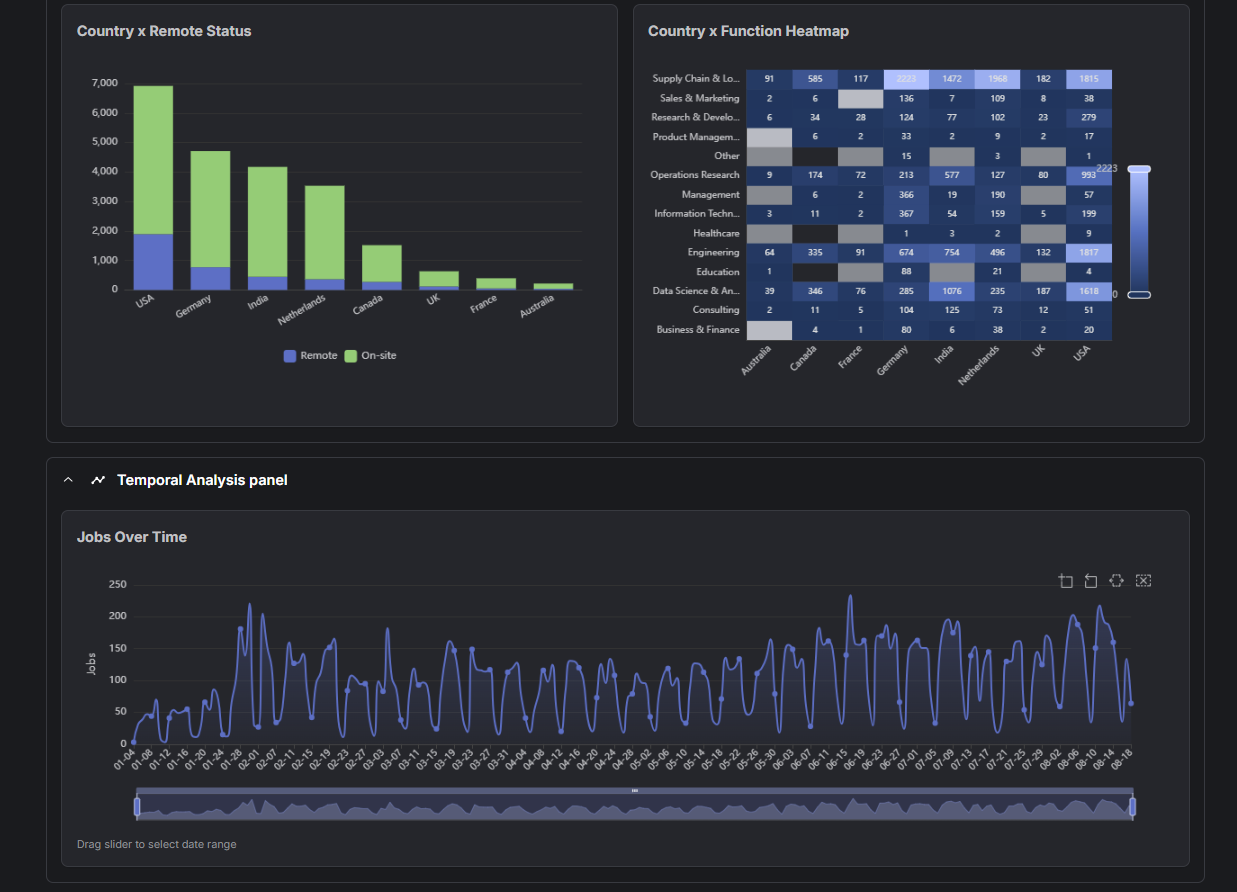Image resolution: width=1237 pixels, height=892 pixels.
Task: Click the Canada green On-site bar segment
Action: click(381, 263)
